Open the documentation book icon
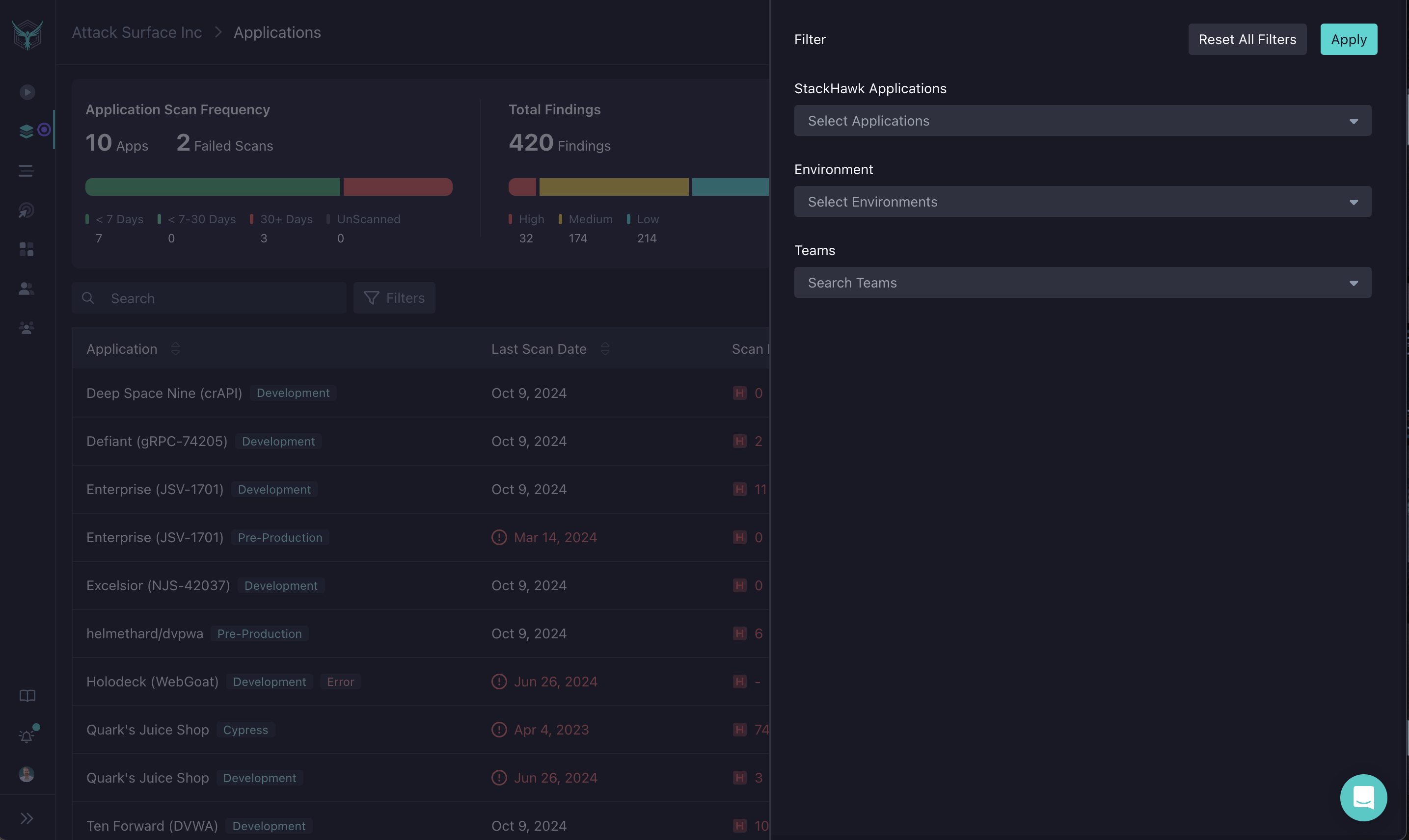 pyautogui.click(x=27, y=696)
